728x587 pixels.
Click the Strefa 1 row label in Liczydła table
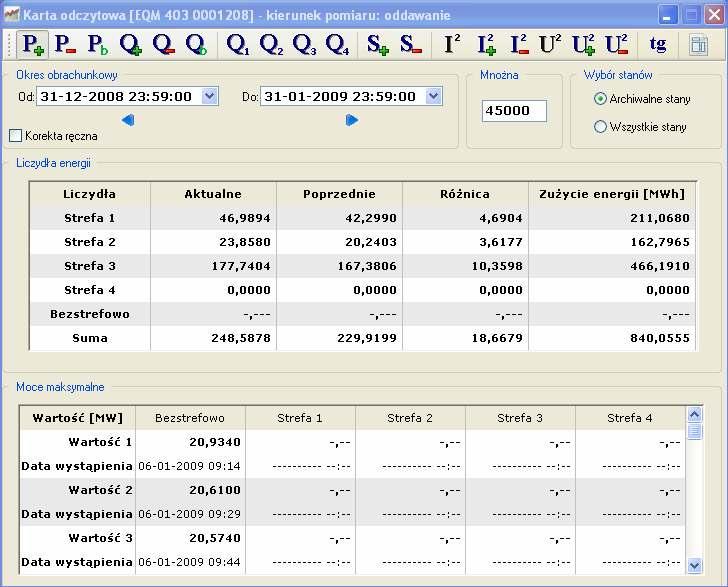(90, 218)
